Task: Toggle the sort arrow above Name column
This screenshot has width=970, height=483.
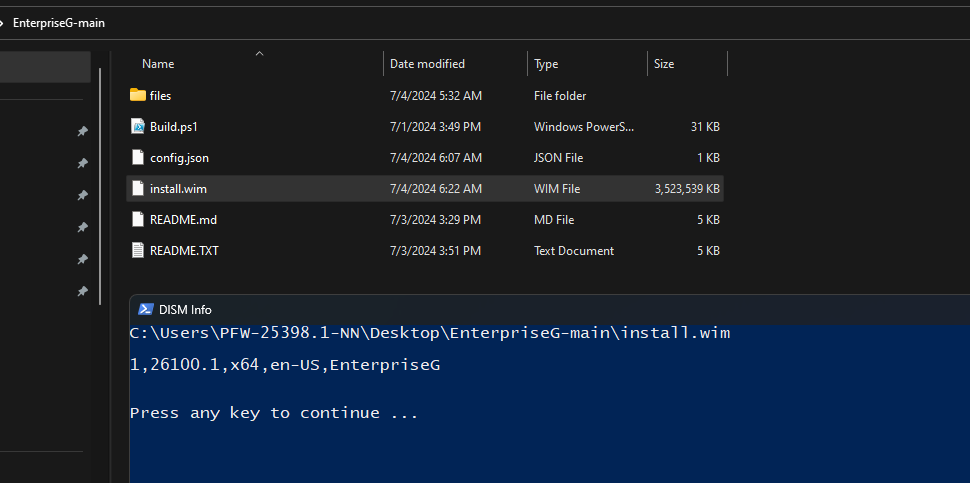Action: click(260, 53)
